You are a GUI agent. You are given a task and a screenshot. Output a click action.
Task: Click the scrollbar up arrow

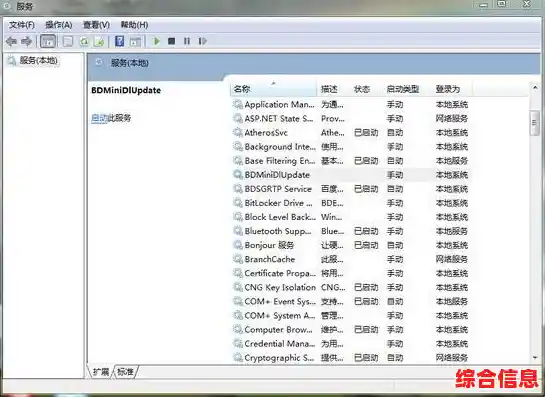click(x=535, y=88)
